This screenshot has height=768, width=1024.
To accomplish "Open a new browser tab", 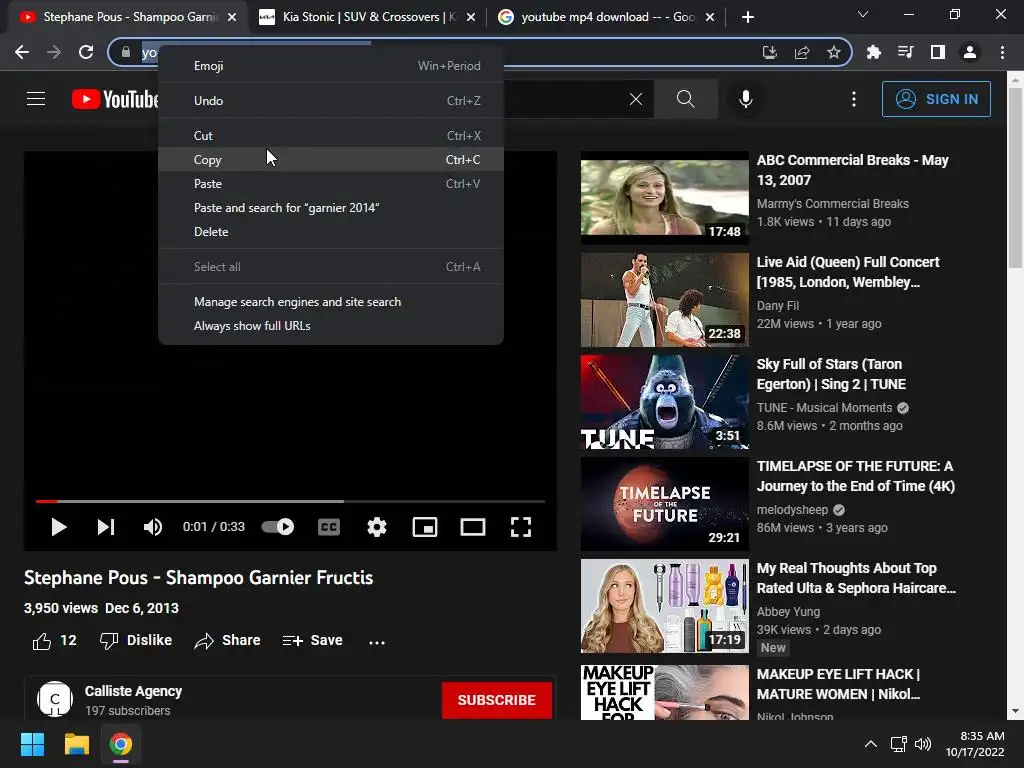I will (748, 17).
